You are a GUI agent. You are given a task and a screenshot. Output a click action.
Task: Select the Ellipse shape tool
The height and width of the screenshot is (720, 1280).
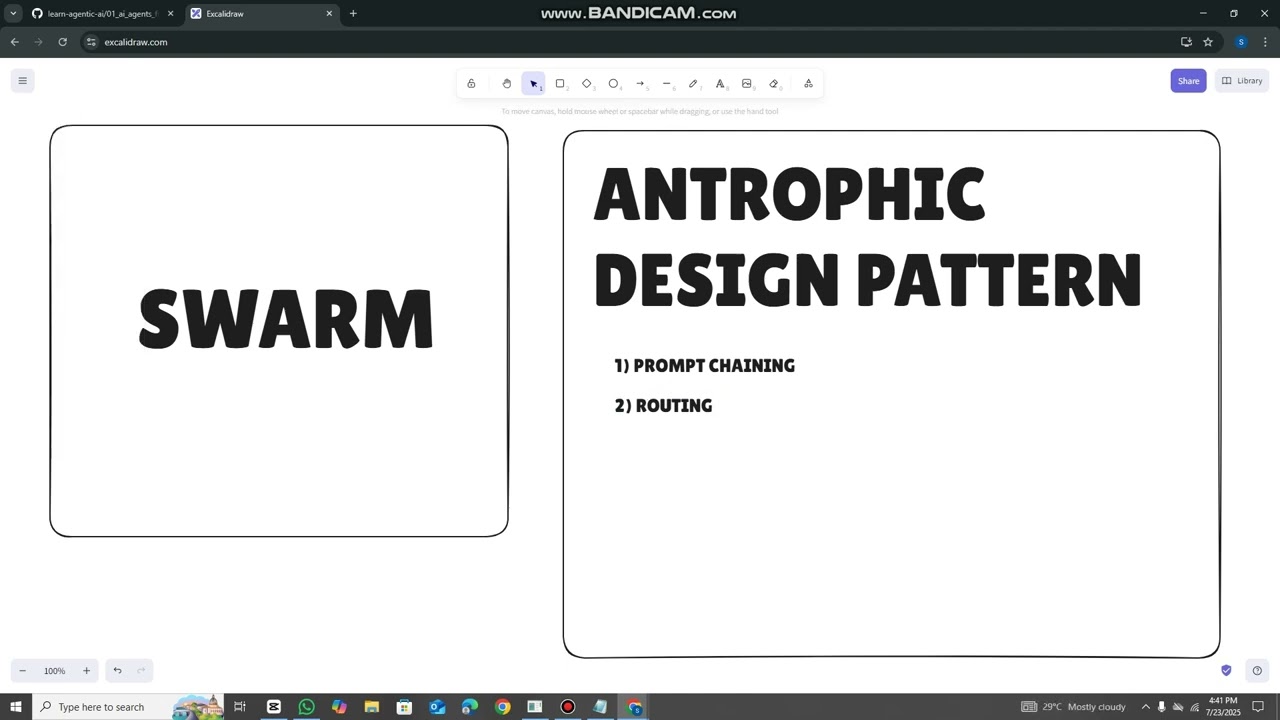pos(613,83)
